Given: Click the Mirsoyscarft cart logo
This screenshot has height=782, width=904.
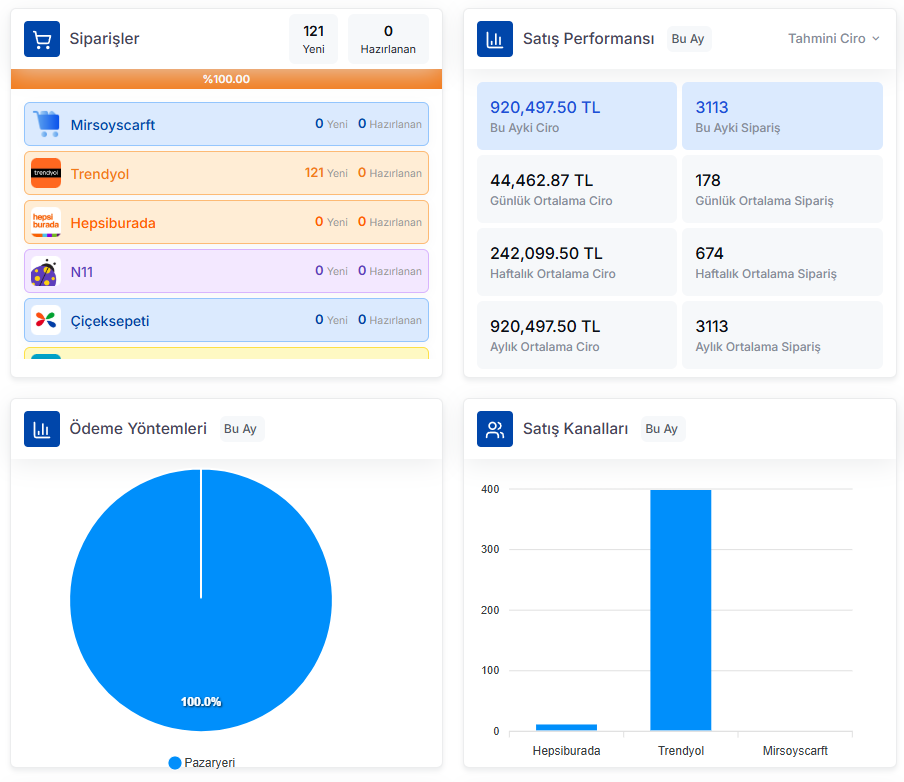Looking at the screenshot, I should pos(46,124).
